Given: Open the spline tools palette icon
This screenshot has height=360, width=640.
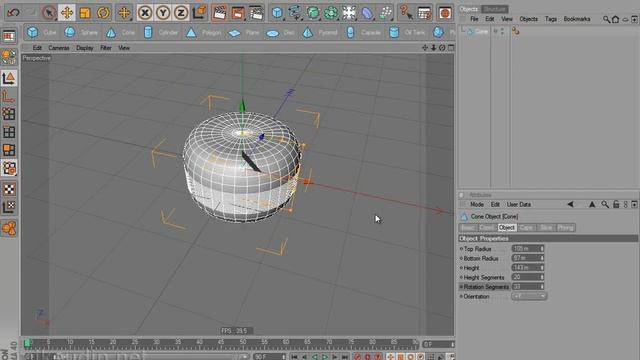Looking at the screenshot, I should tap(295, 13).
